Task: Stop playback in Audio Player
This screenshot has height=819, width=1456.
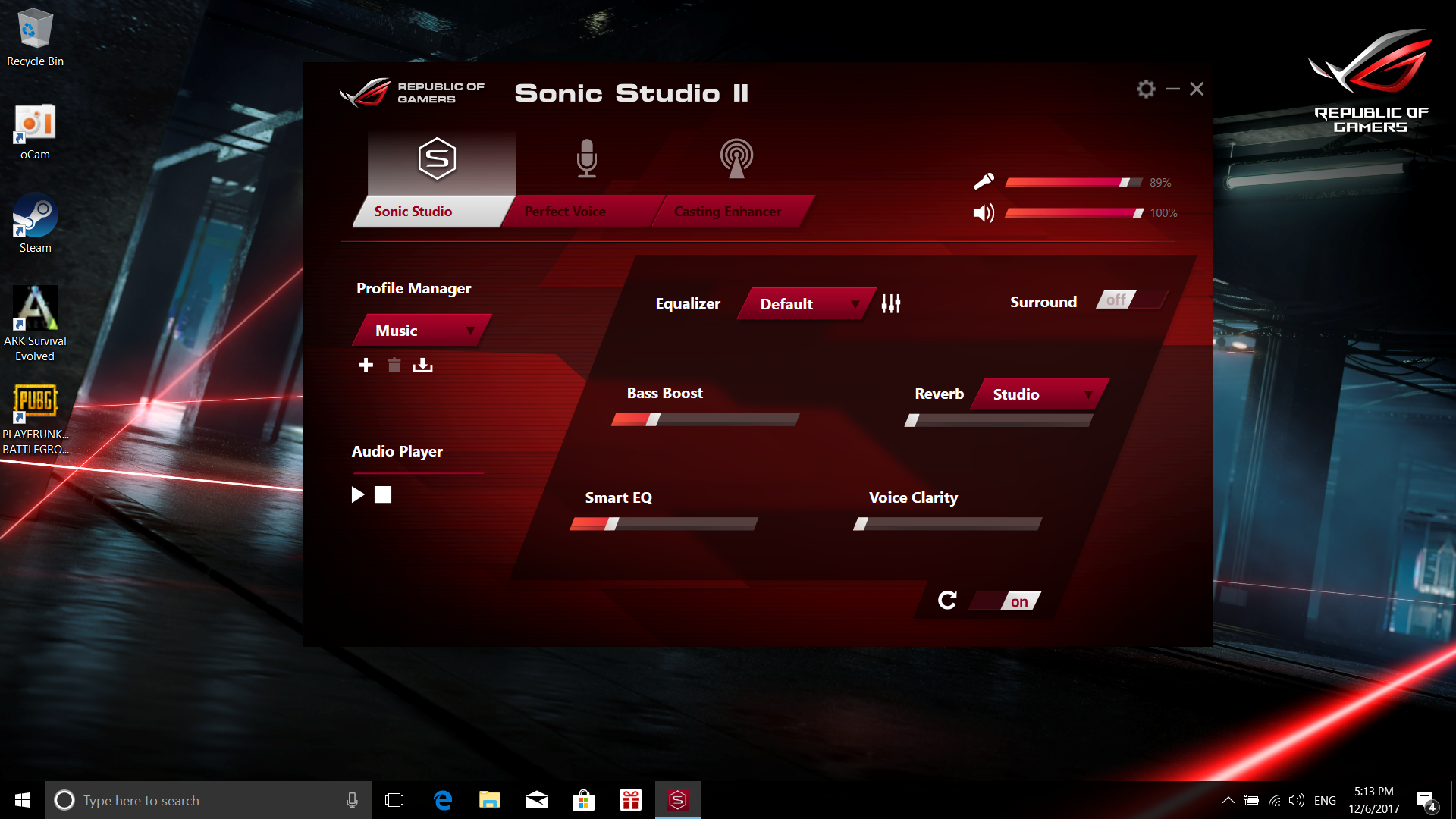Action: tap(383, 495)
